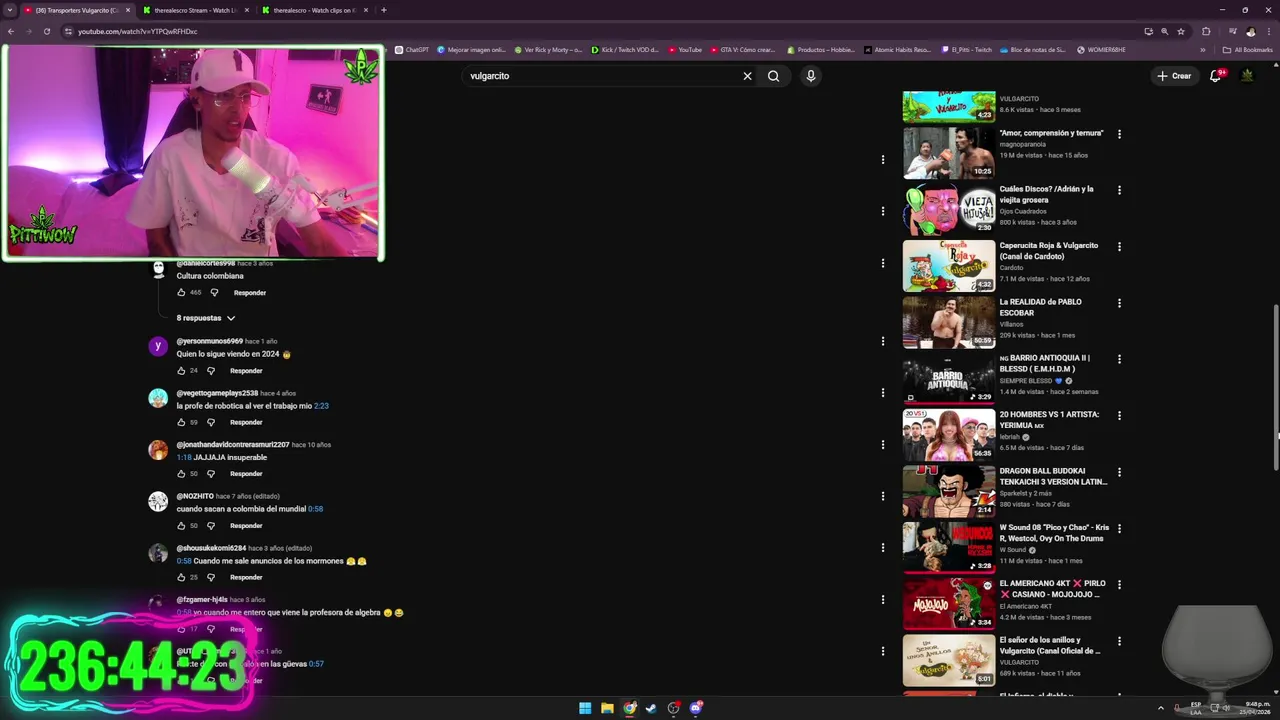Screen dimensions: 1280x720
Task: Open options for '20 HOMBRES VS 1 ARTISTA'
Action: tap(1119, 415)
